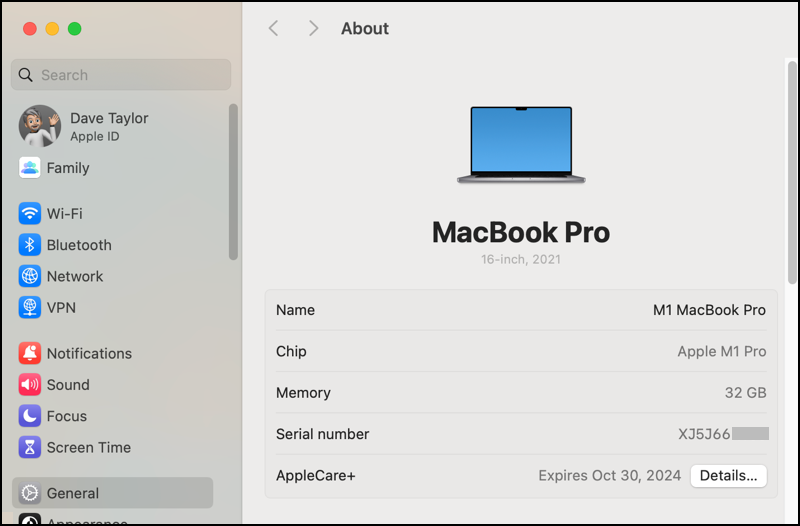800x526 pixels.
Task: Click the Serial number row label
Action: (322, 434)
